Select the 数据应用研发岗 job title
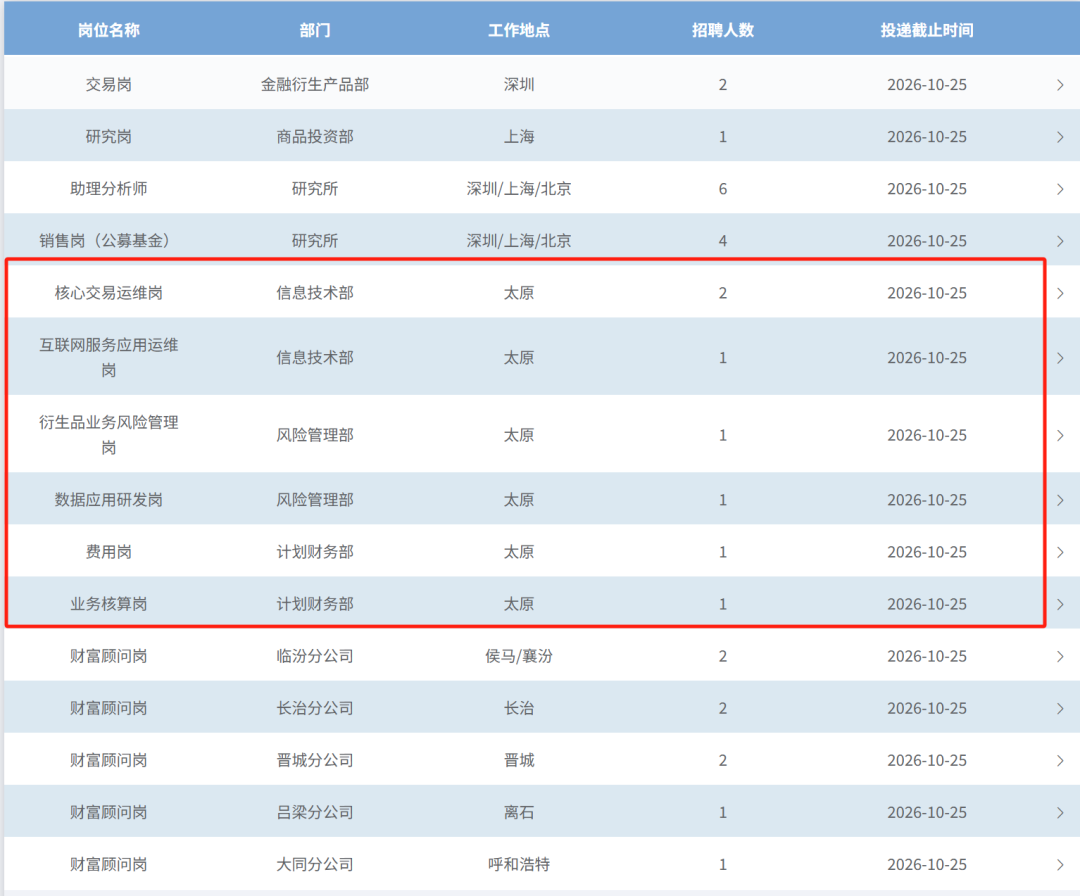Screen dimensions: 1080x896 [x=109, y=500]
